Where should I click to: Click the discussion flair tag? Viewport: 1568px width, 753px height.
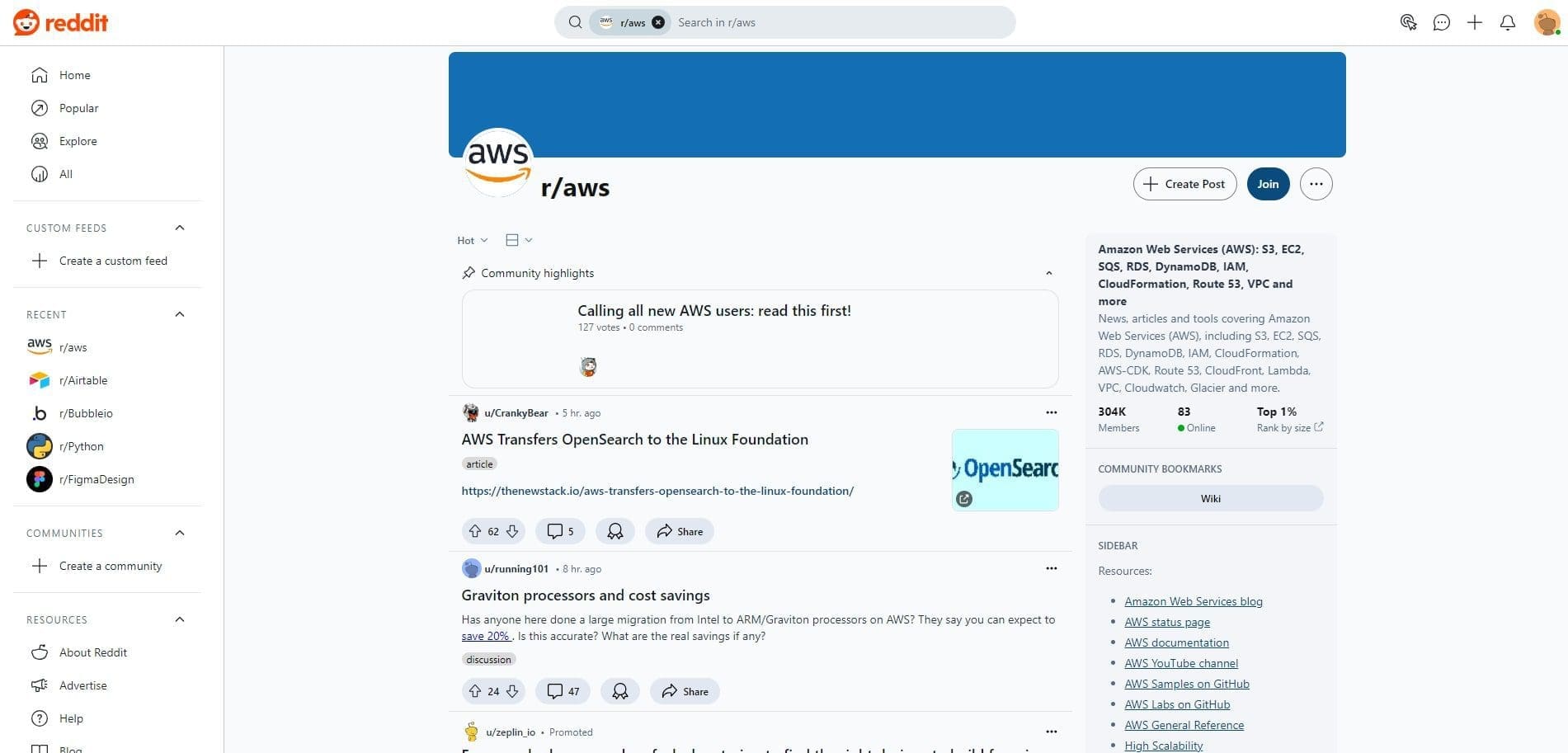pos(488,660)
